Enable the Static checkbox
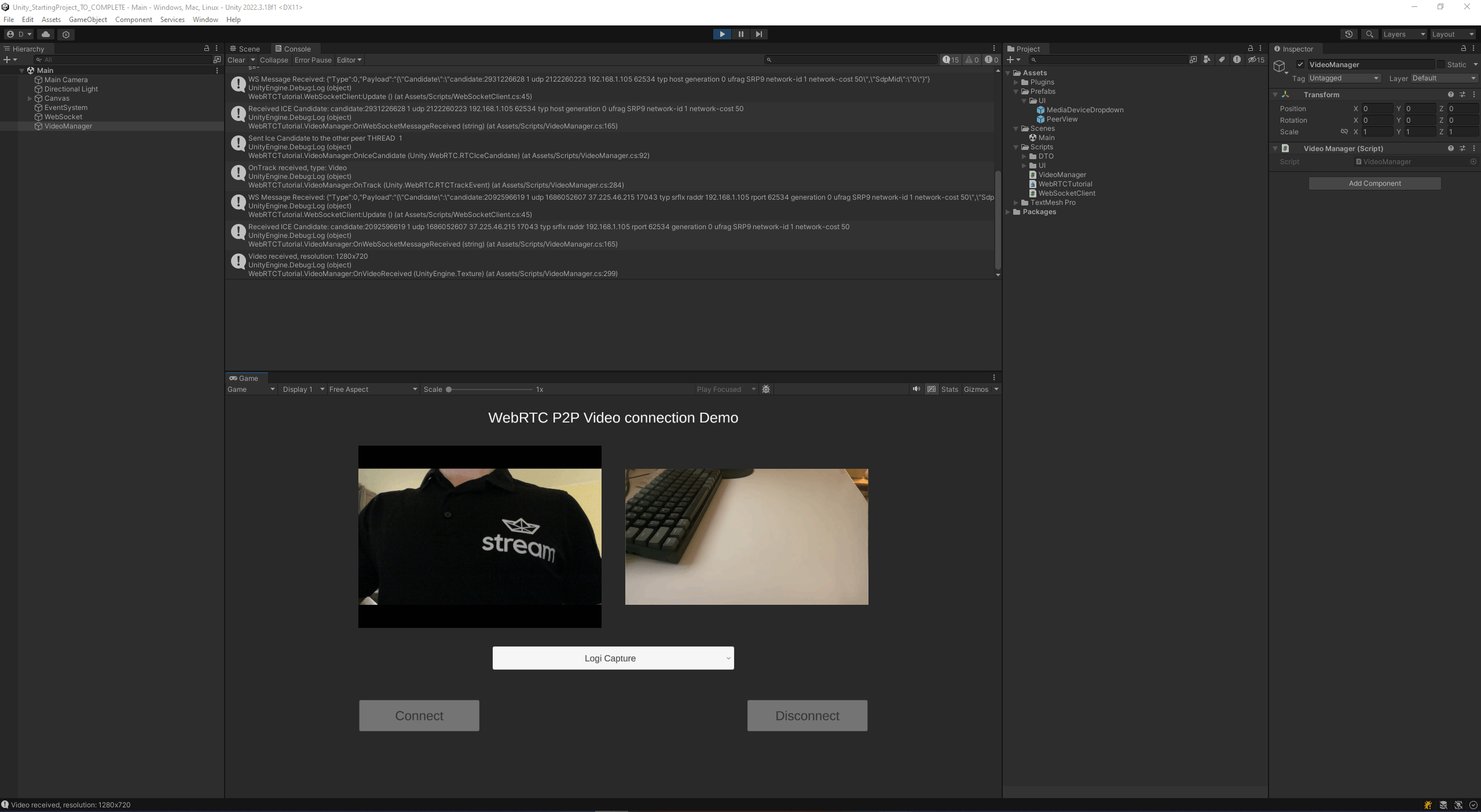The image size is (1481, 812). pyautogui.click(x=1441, y=64)
